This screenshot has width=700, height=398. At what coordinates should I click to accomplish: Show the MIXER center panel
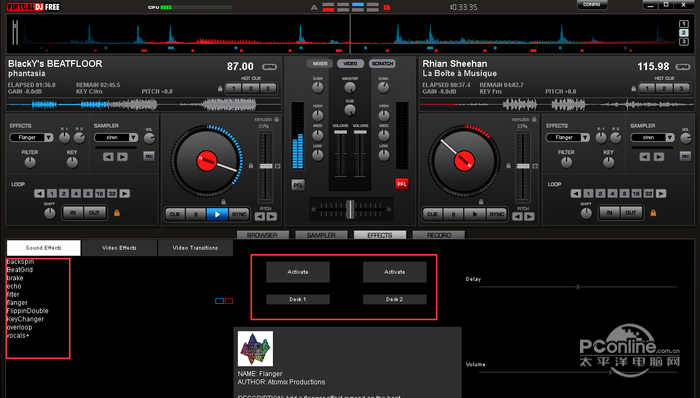tap(320, 64)
